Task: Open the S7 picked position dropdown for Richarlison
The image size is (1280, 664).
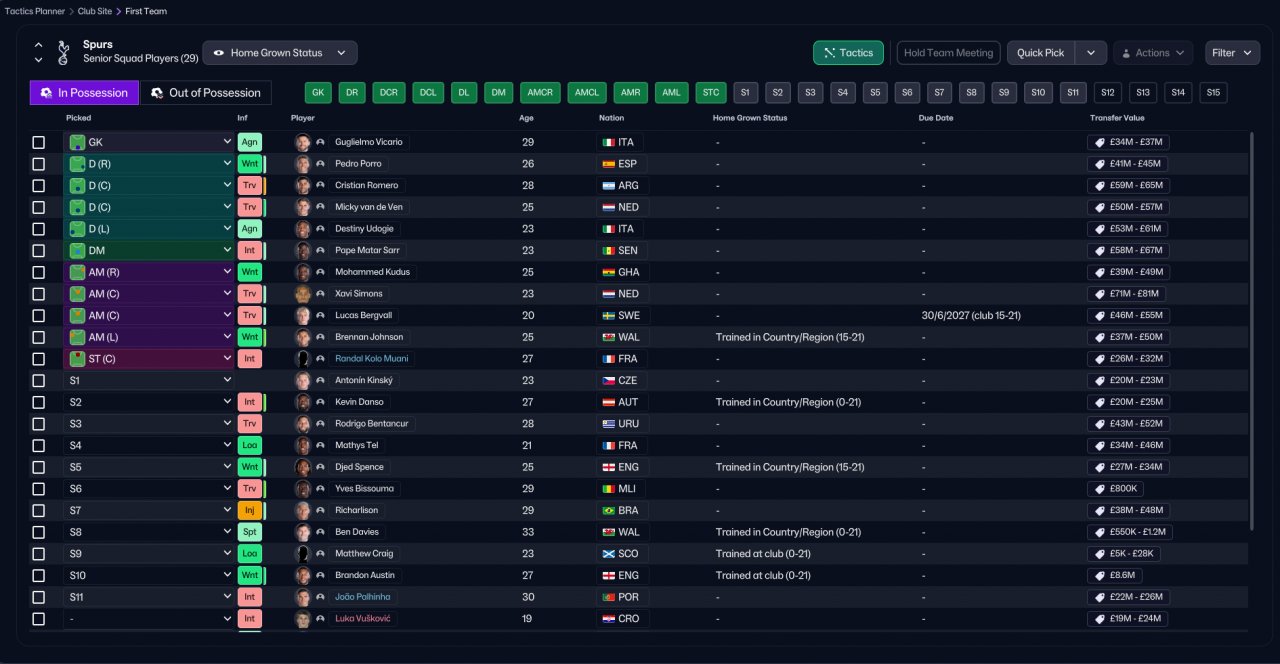Action: click(149, 511)
